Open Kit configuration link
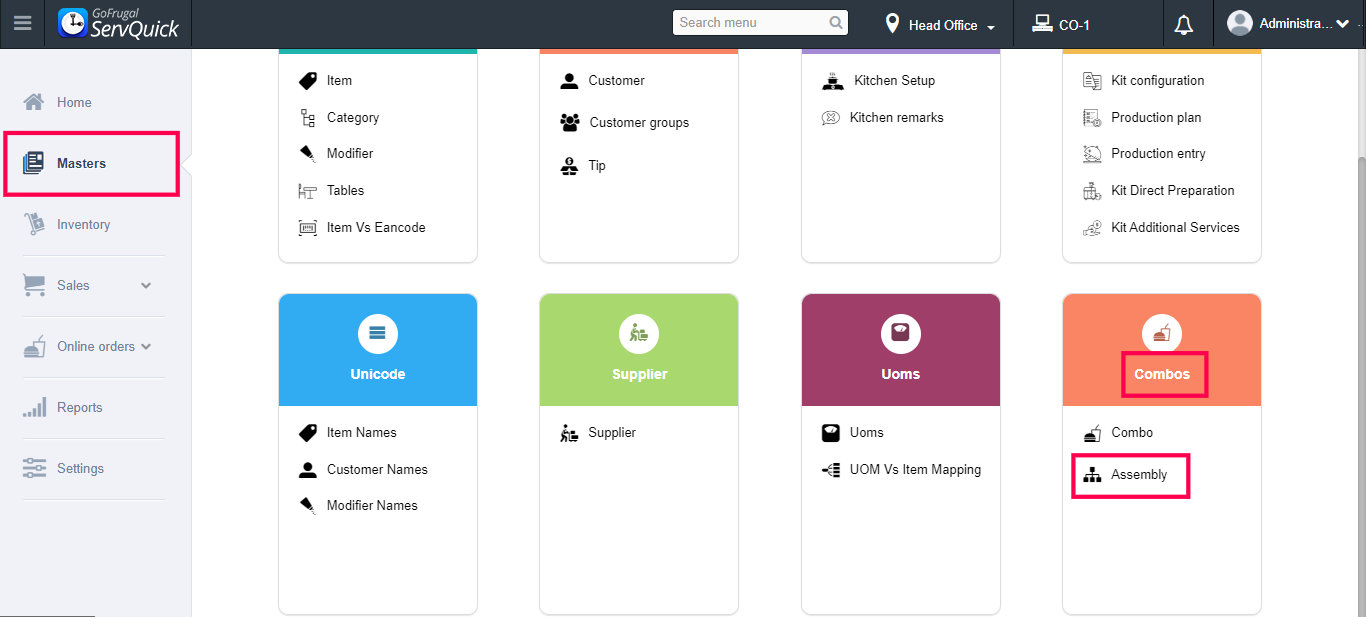 click(1157, 81)
